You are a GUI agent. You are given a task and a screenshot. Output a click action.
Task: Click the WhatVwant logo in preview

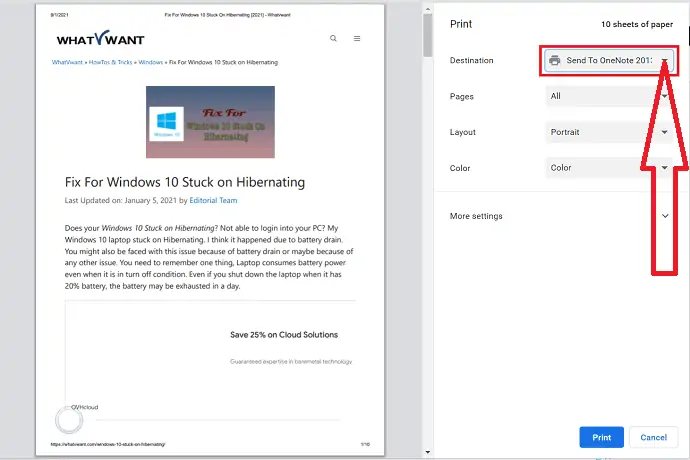pos(100,38)
